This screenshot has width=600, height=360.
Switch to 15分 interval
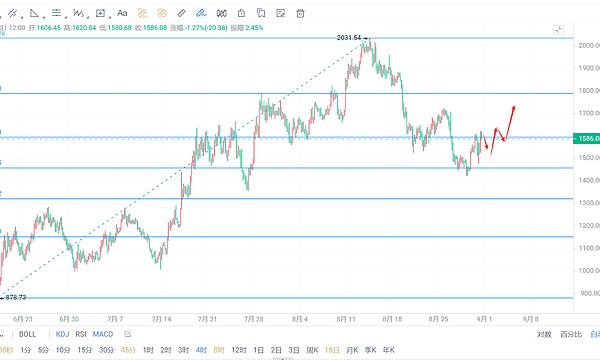pos(85,350)
